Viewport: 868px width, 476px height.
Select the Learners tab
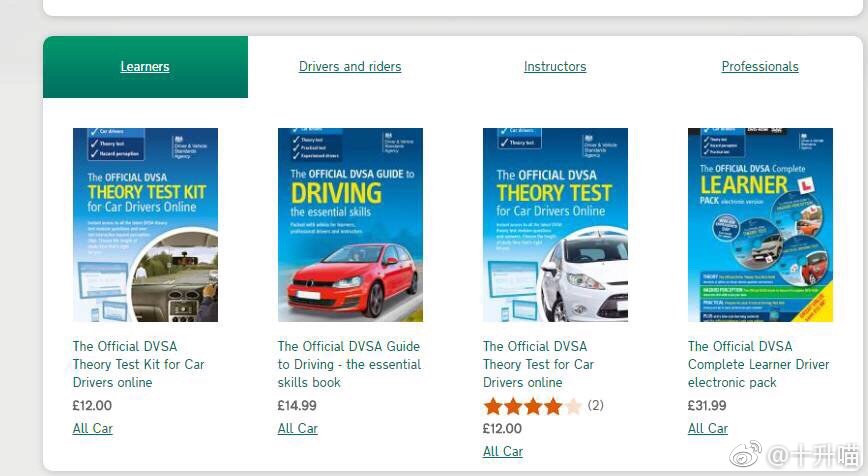coord(145,66)
